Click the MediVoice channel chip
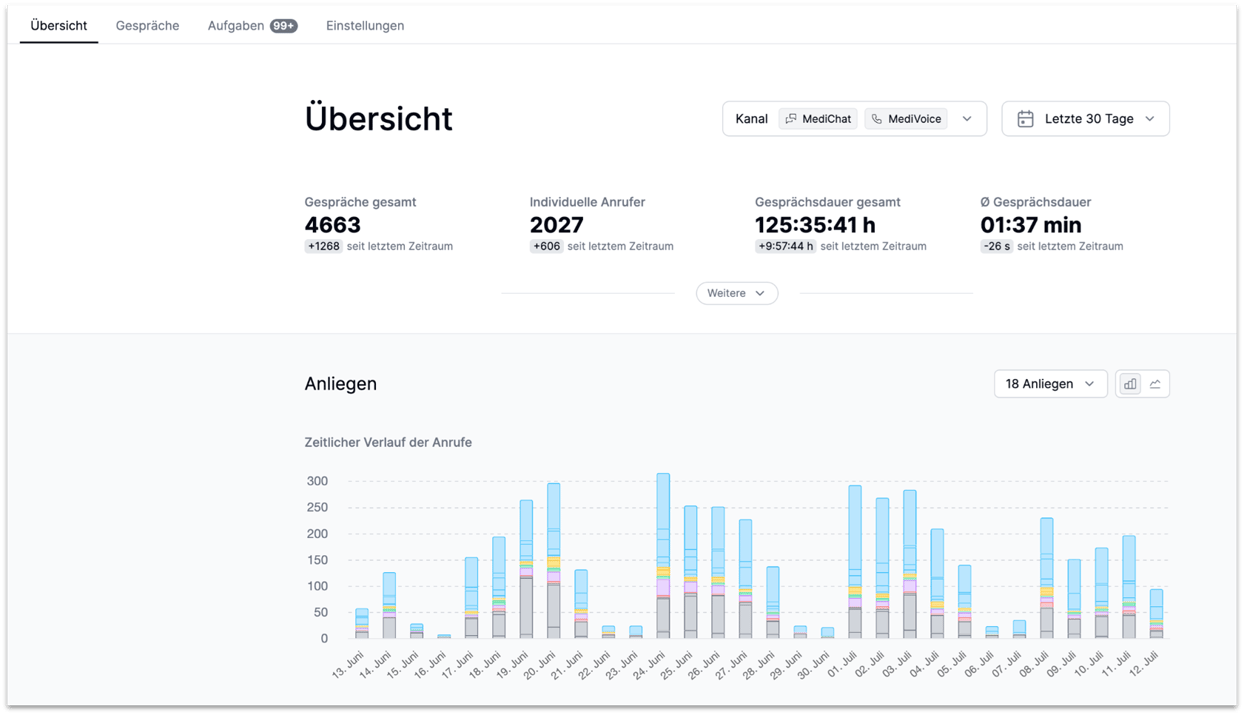 point(906,119)
